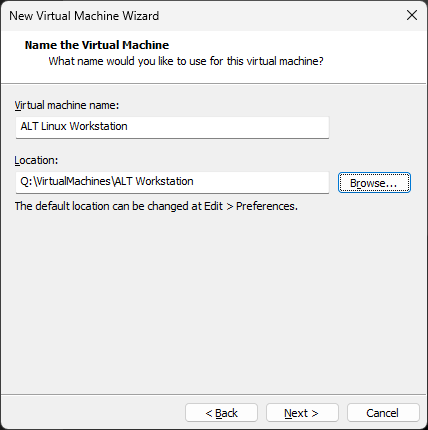Cancel the virtual machine wizard
The height and width of the screenshot is (430, 428).
tap(383, 413)
